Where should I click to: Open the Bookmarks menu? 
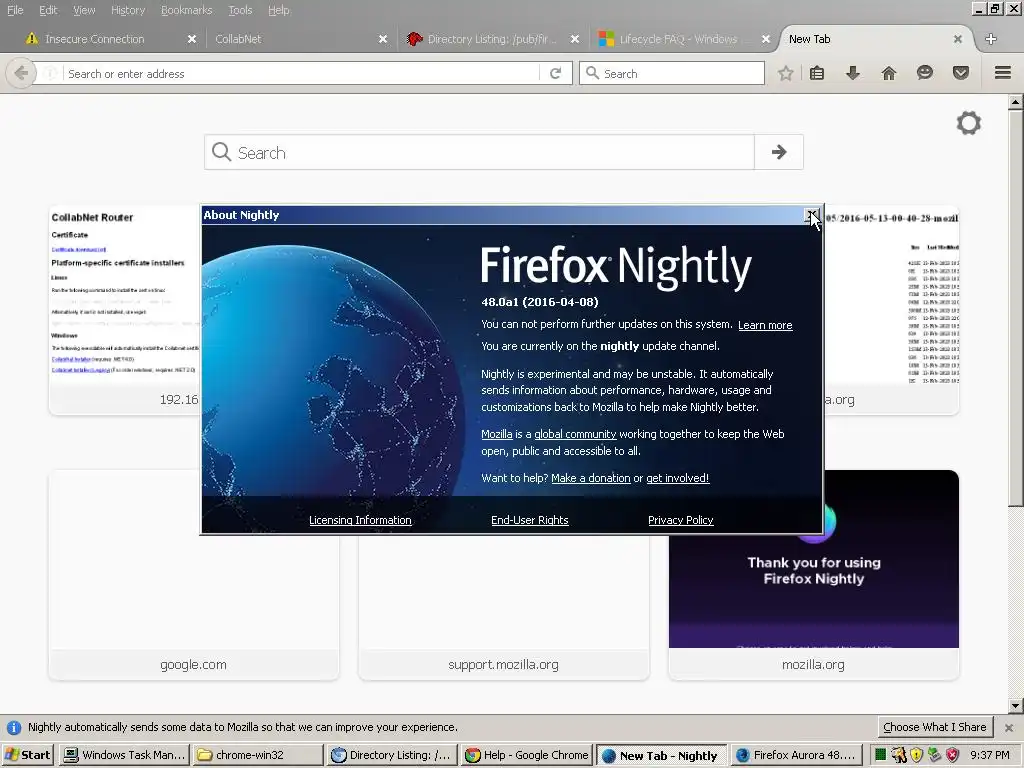point(187,10)
